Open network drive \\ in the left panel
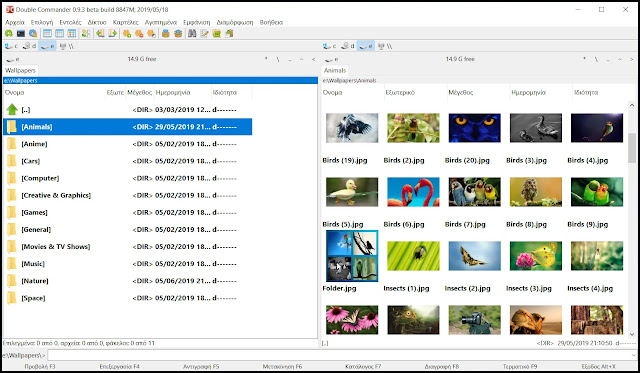Viewport: 640px width, 373px height. point(67,46)
